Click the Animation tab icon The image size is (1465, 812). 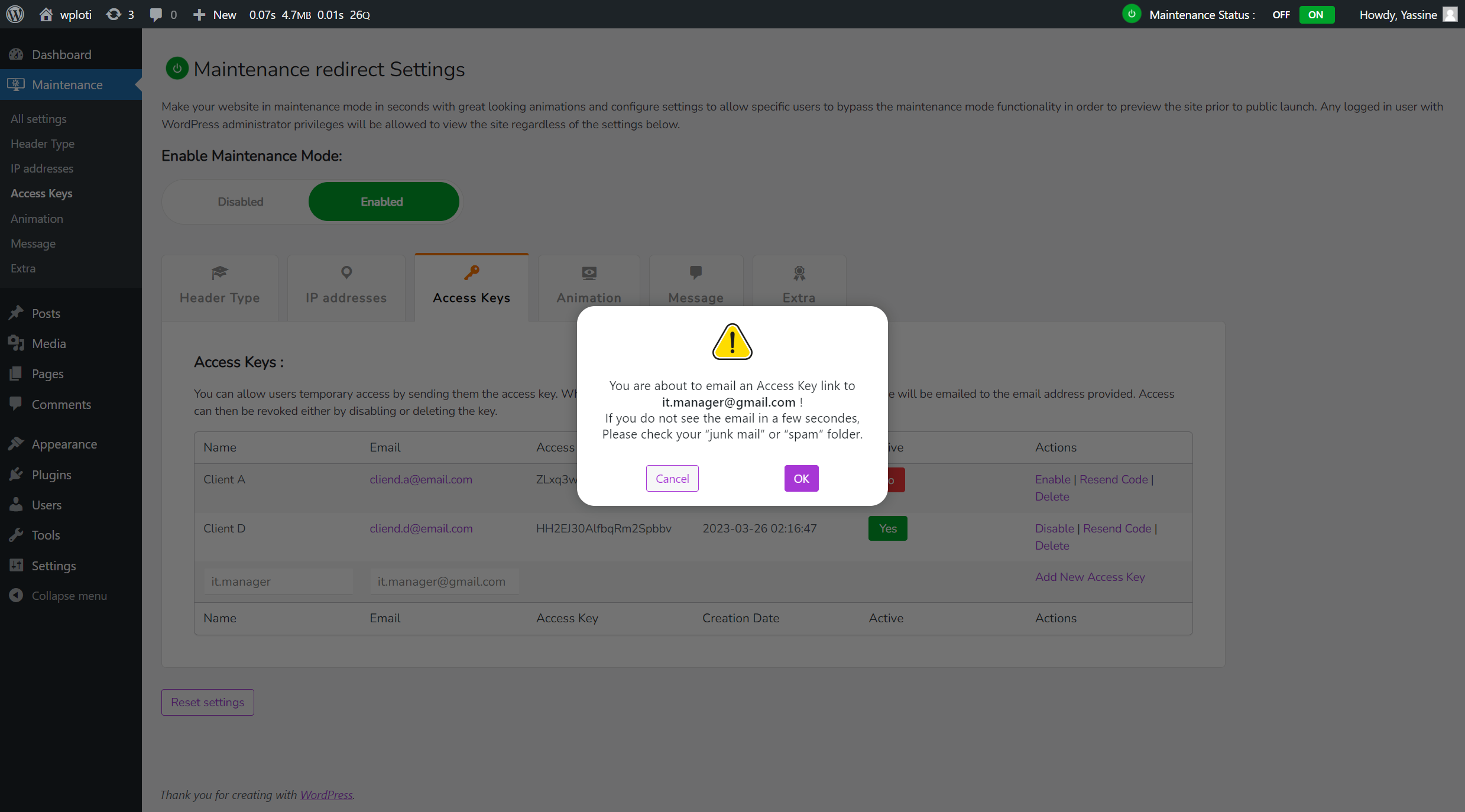click(589, 271)
